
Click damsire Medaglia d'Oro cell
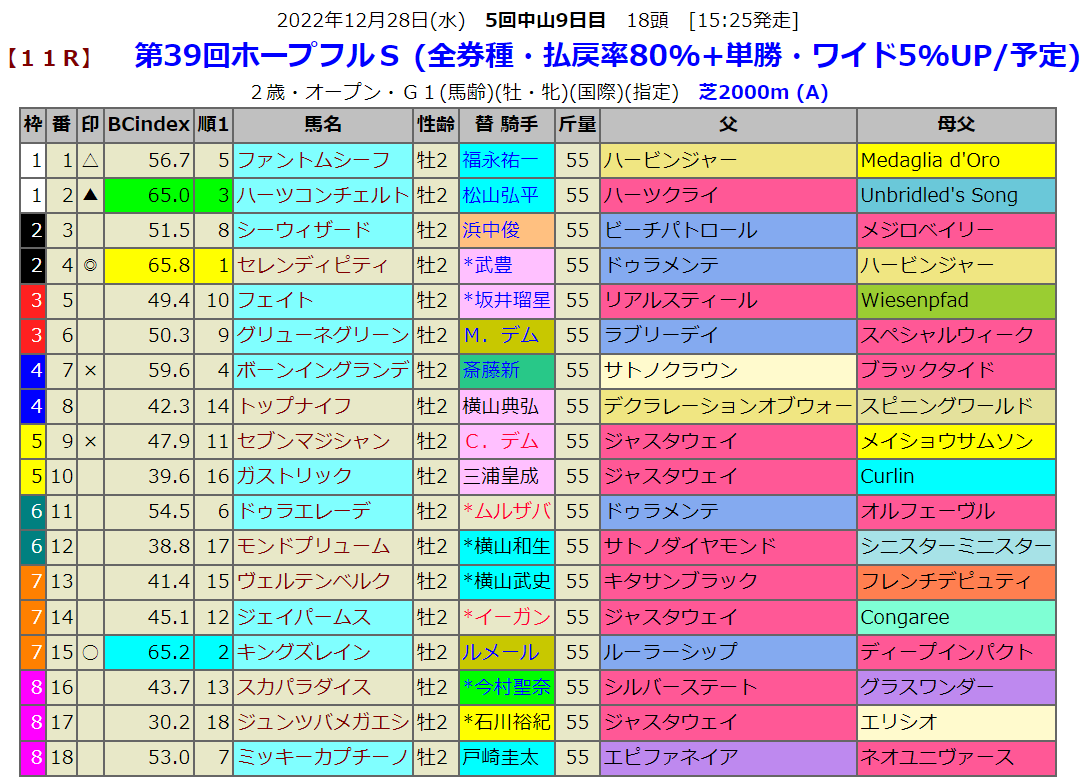pos(955,160)
